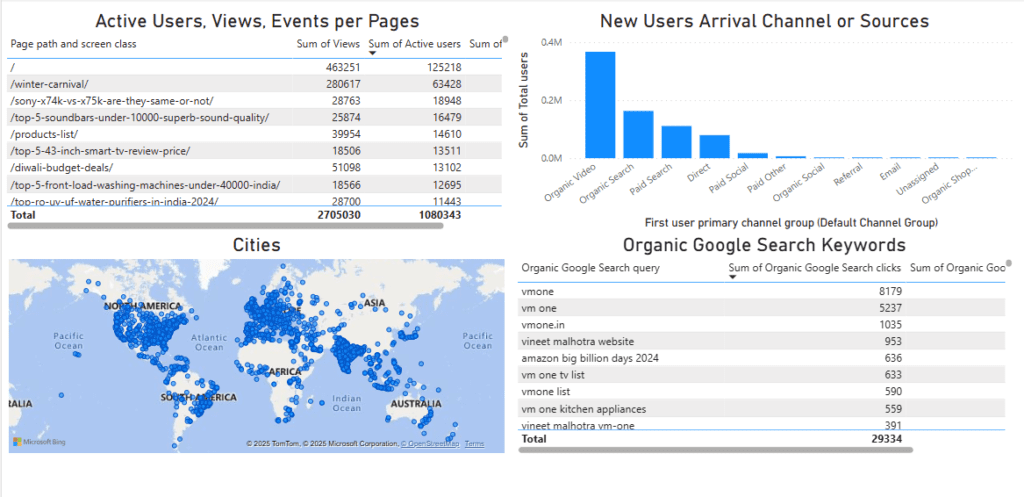Click the Unassigned axis label

click(x=917, y=179)
